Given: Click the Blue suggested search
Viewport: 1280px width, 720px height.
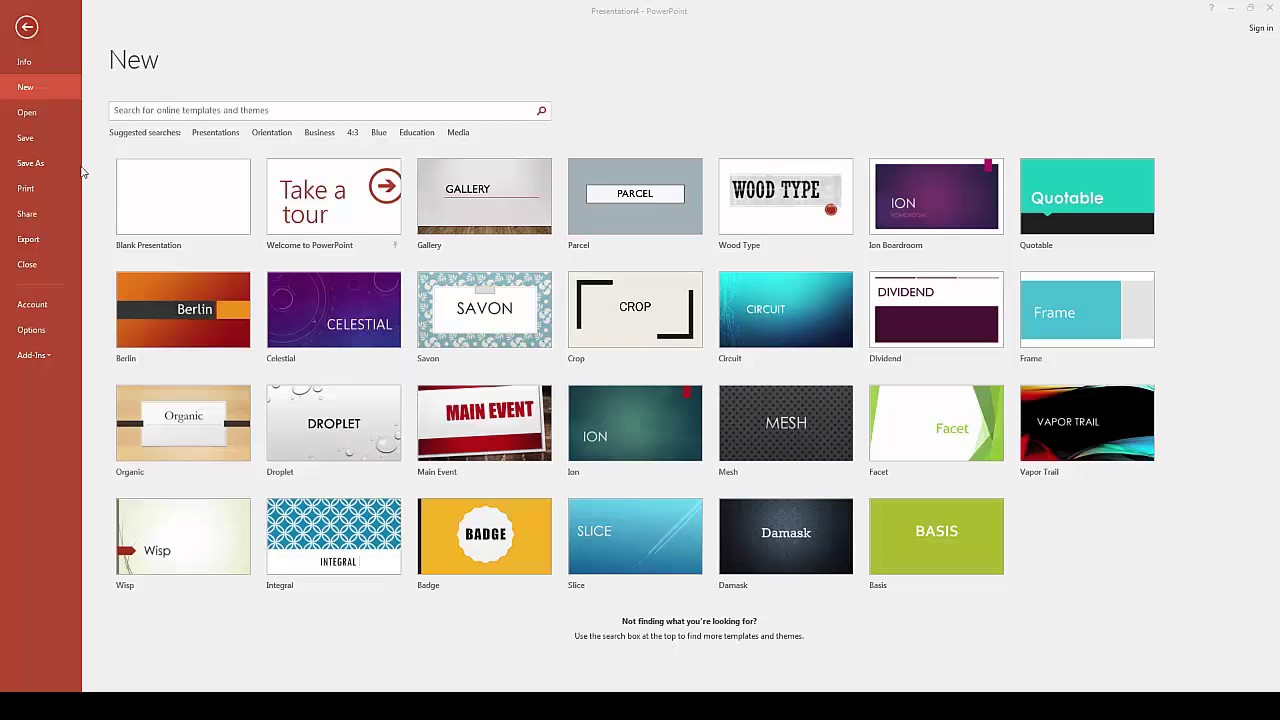Looking at the screenshot, I should [x=378, y=132].
